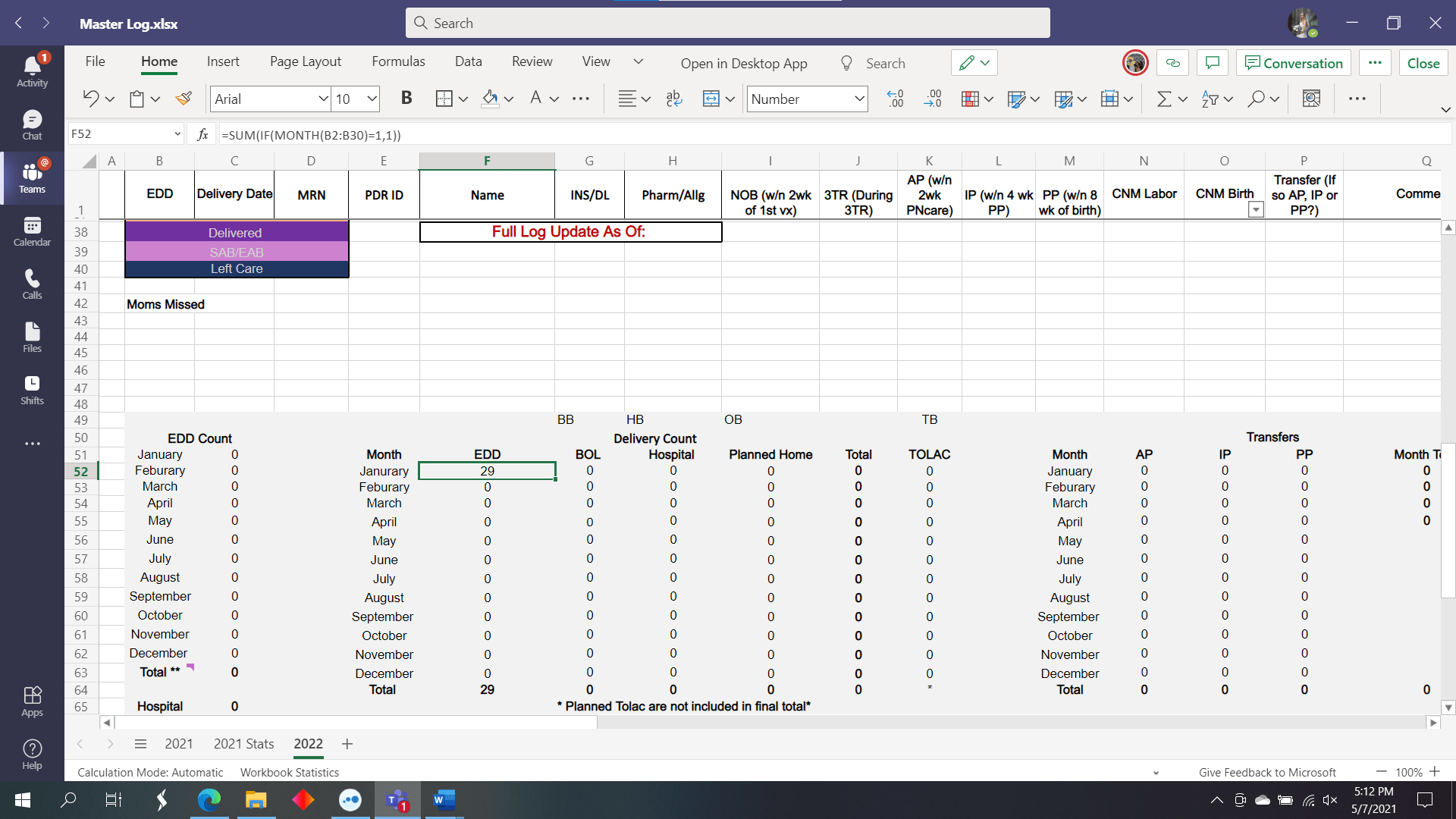Open the Conversation panel

(1293, 63)
